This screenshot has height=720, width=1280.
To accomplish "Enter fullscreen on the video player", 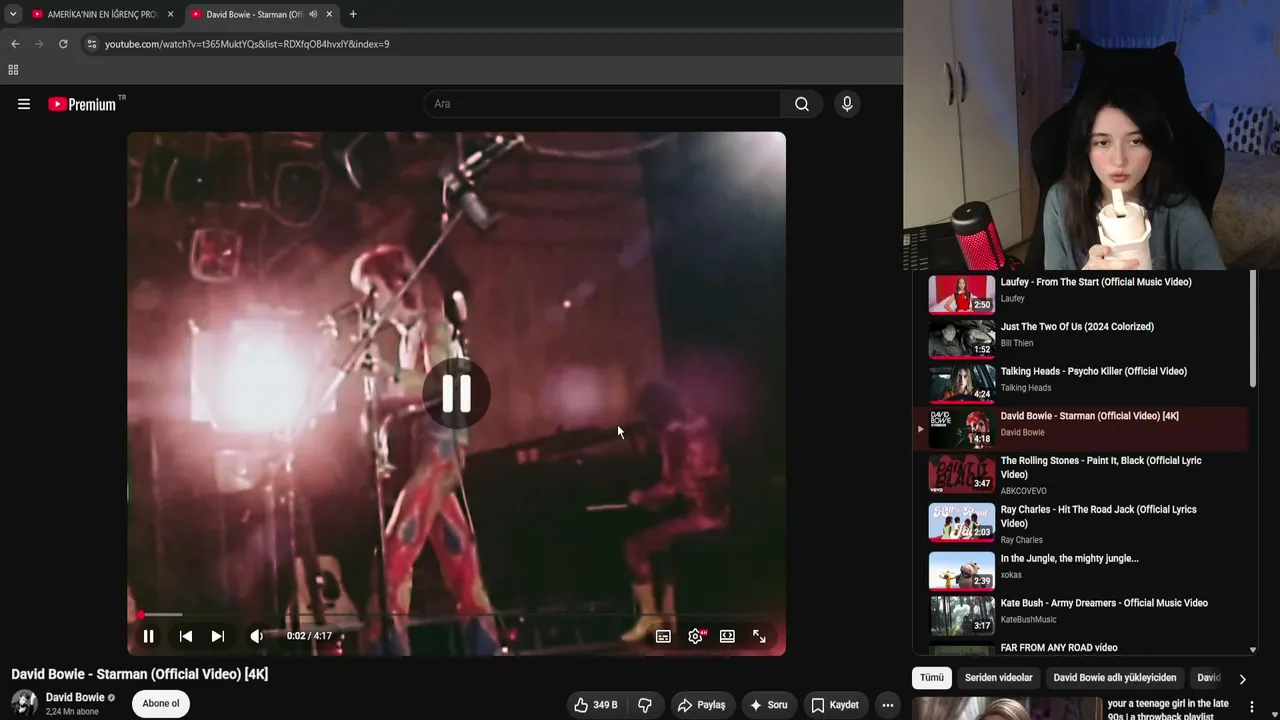I will (759, 636).
